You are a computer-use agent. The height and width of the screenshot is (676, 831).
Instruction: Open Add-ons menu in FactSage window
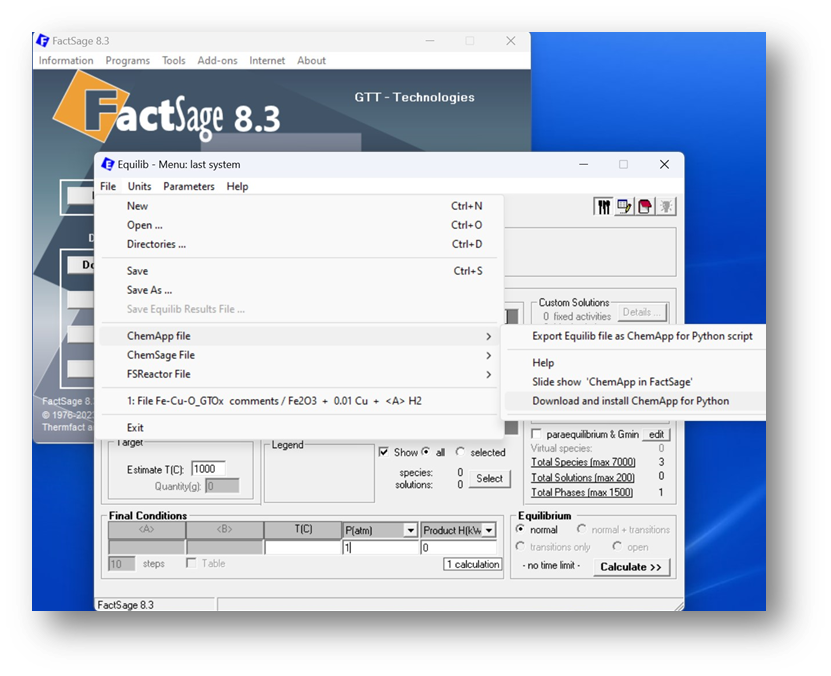pyautogui.click(x=217, y=60)
